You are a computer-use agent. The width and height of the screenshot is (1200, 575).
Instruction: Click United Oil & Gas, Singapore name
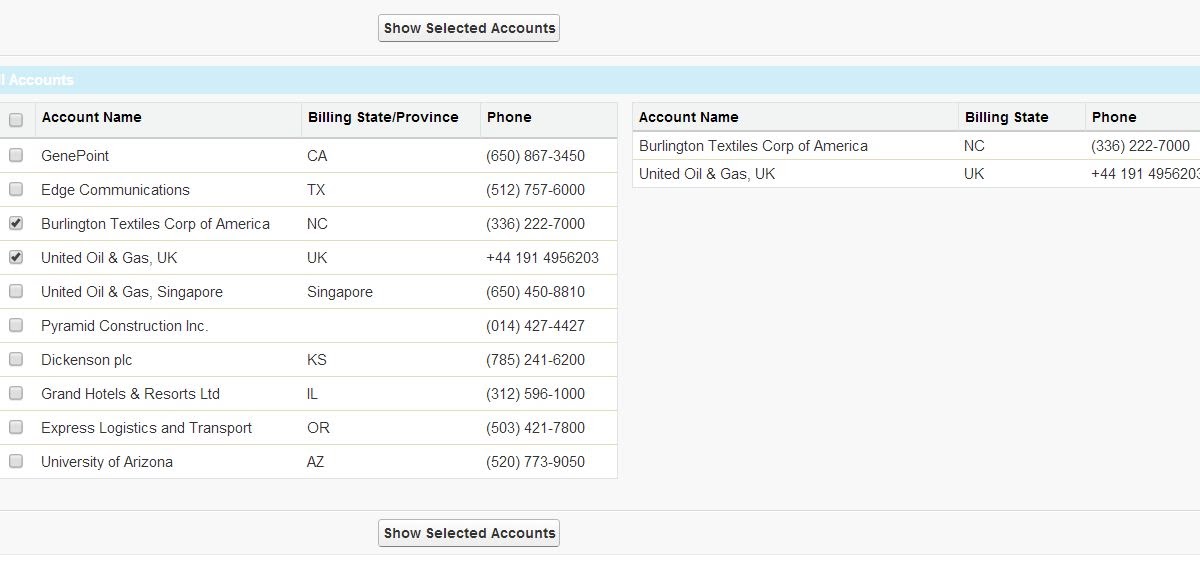point(132,292)
